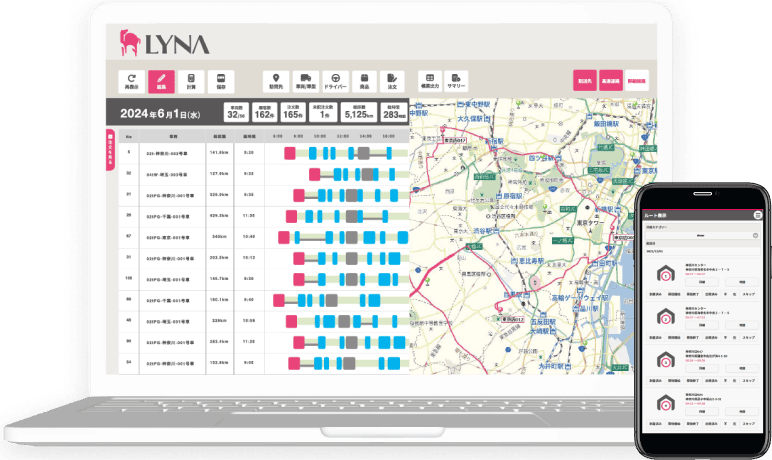The height and width of the screenshot is (460, 772).
Task: Click the white button with pink text in toolbar
Action: pos(637,81)
